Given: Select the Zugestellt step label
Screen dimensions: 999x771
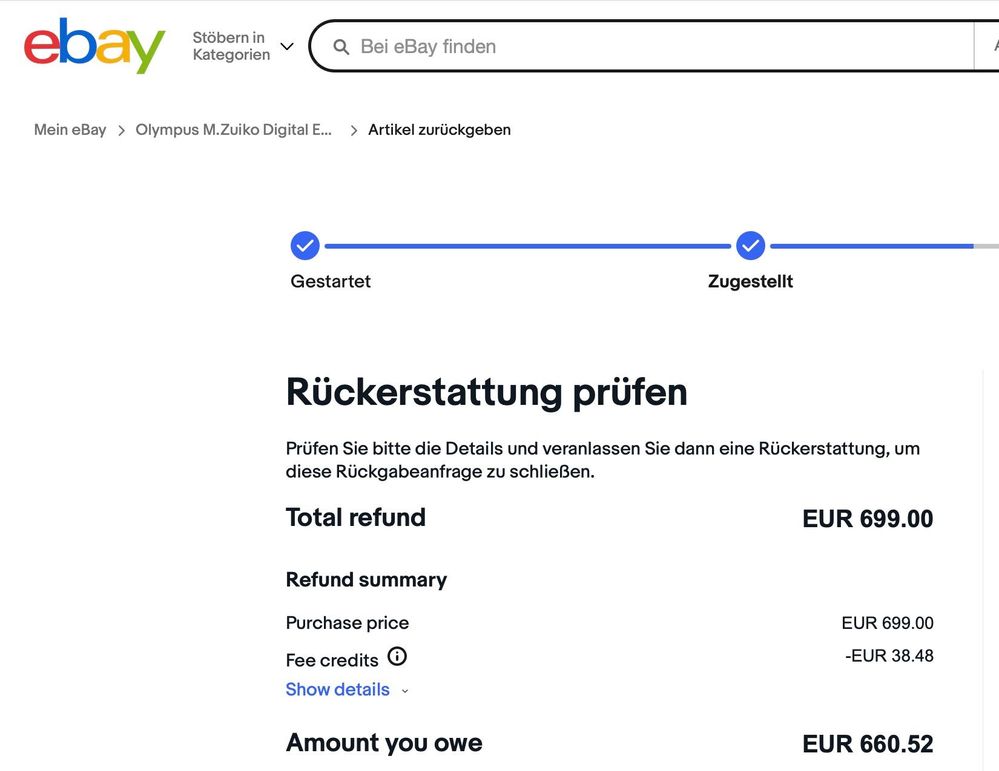Looking at the screenshot, I should [750, 282].
